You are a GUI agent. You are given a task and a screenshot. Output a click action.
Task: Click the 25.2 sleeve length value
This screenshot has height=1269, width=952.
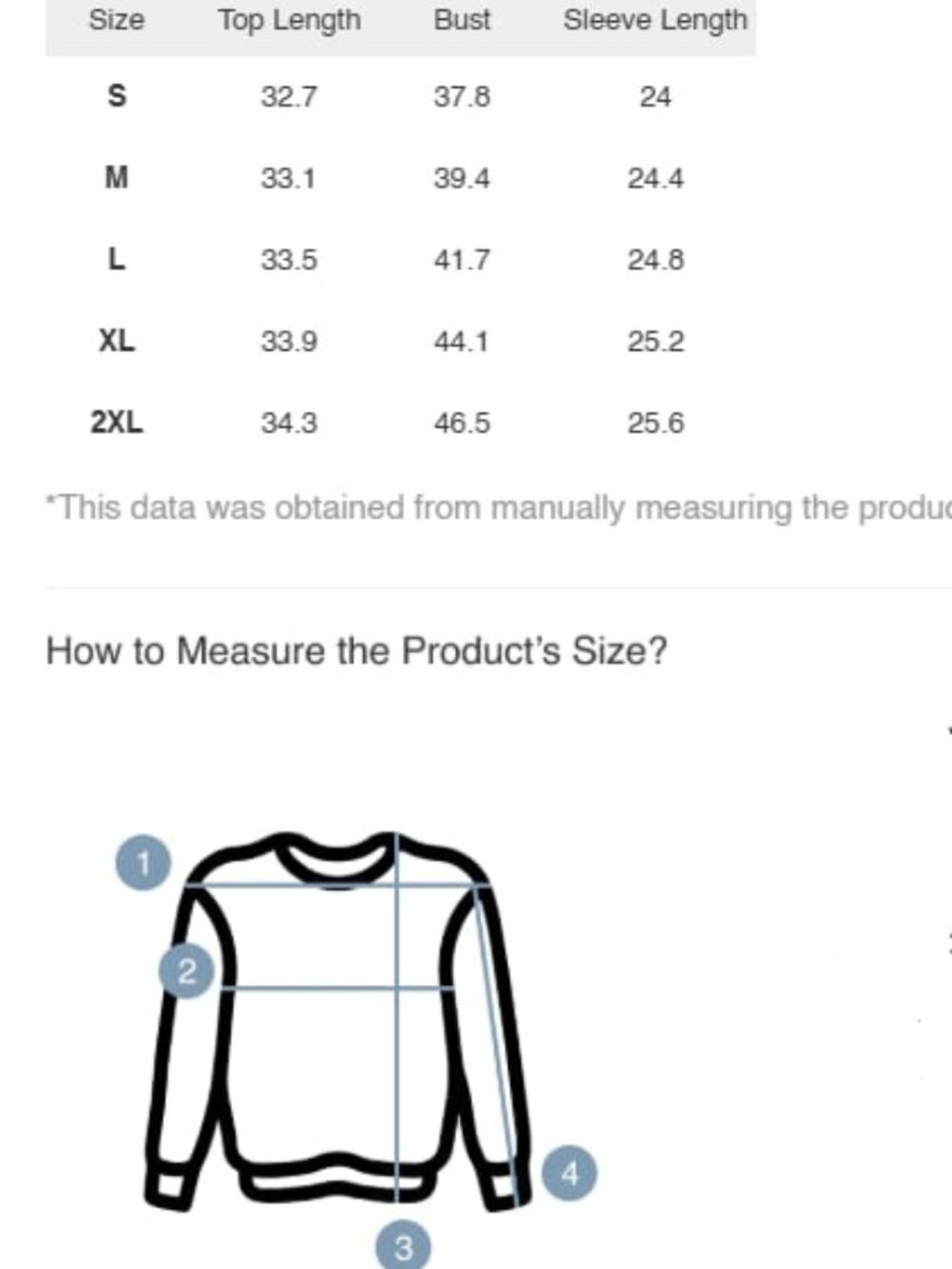(655, 342)
